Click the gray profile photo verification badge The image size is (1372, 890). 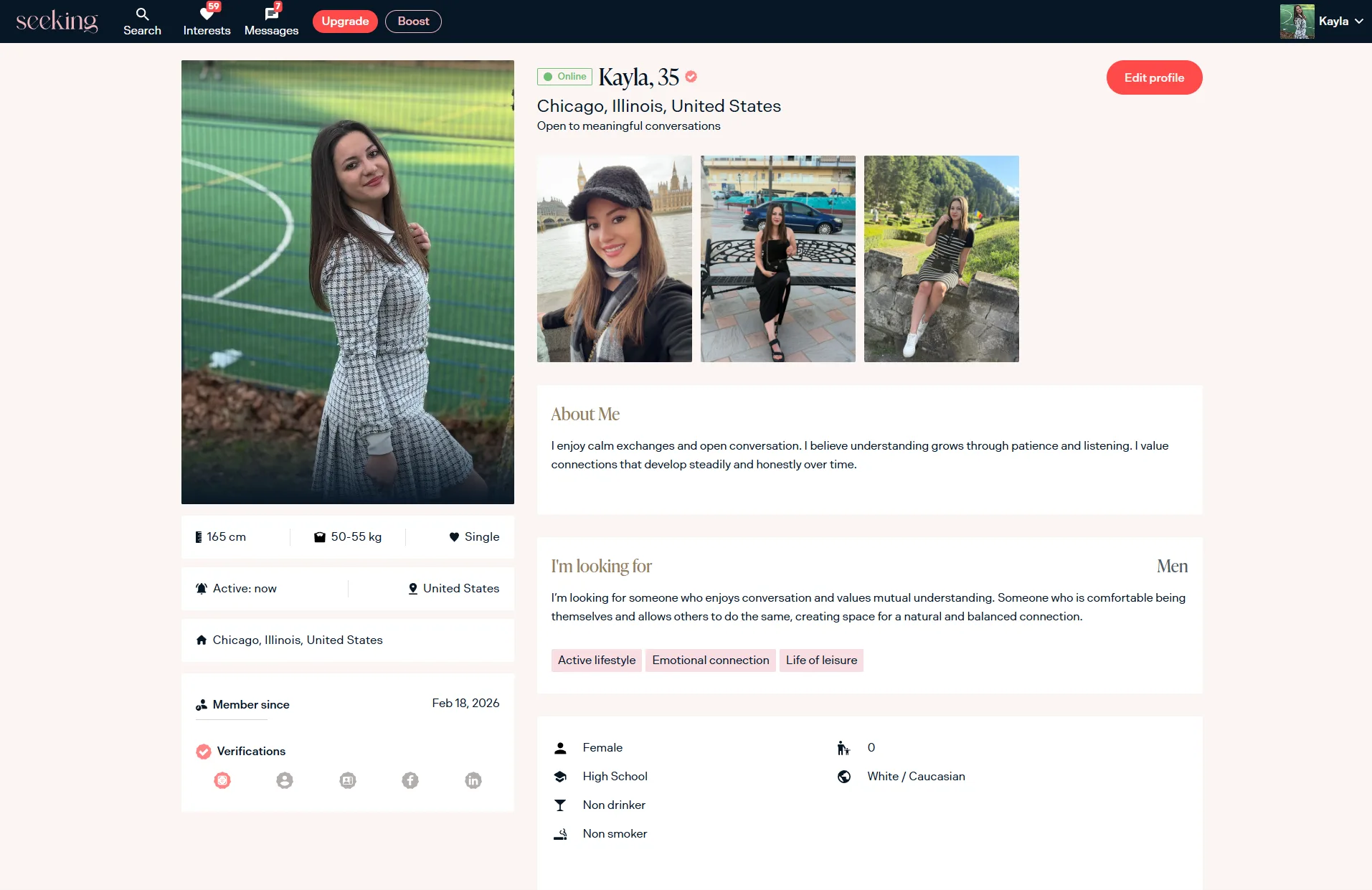[285, 780]
